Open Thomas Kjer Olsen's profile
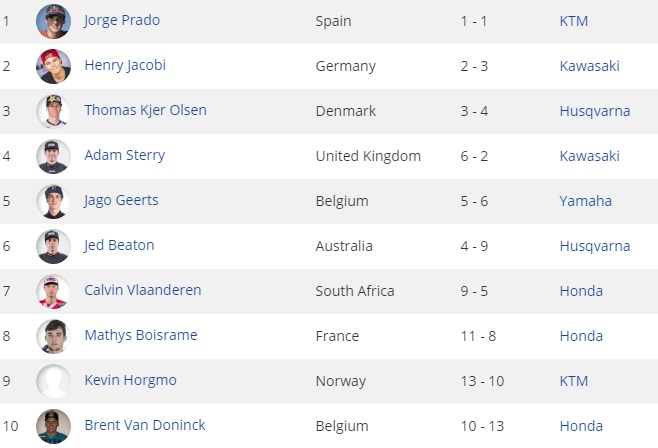 point(145,110)
